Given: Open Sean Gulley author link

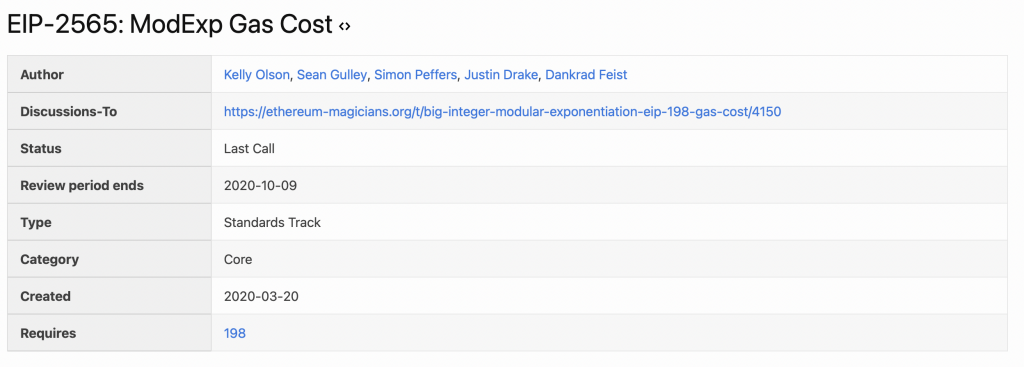Looking at the screenshot, I should tap(332, 75).
